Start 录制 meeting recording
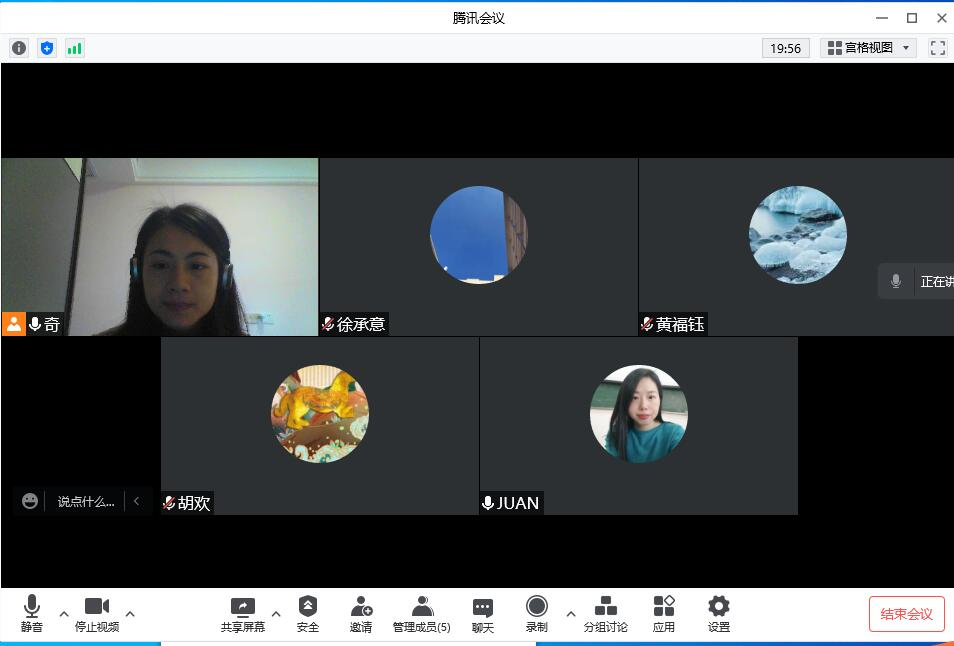The image size is (954, 646). tap(537, 614)
